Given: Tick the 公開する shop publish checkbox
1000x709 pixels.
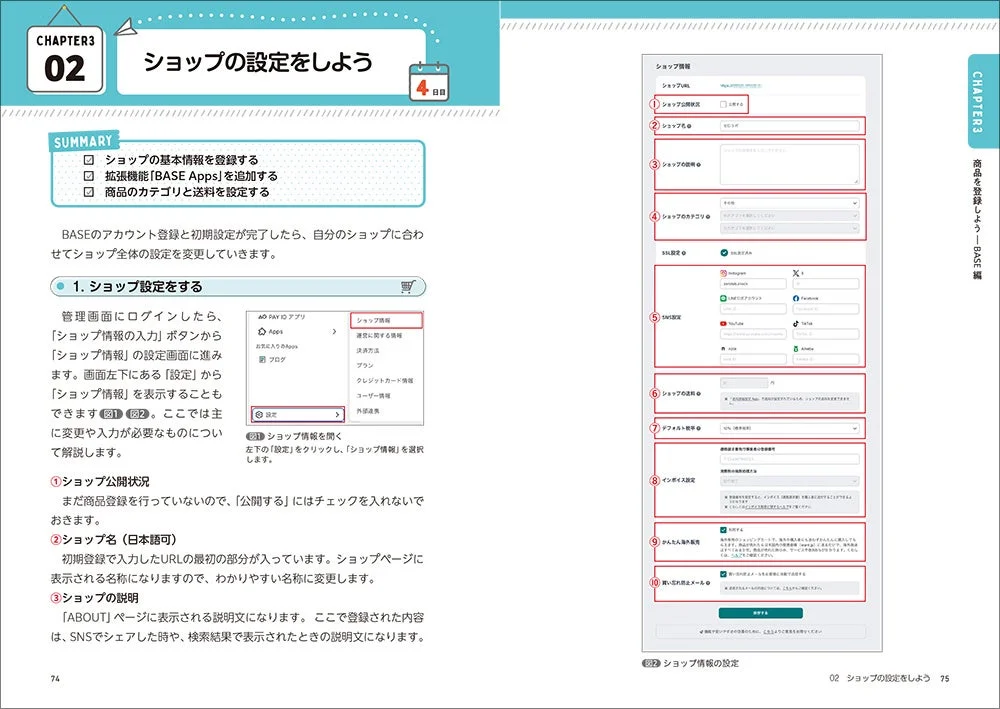Looking at the screenshot, I should coord(723,104).
